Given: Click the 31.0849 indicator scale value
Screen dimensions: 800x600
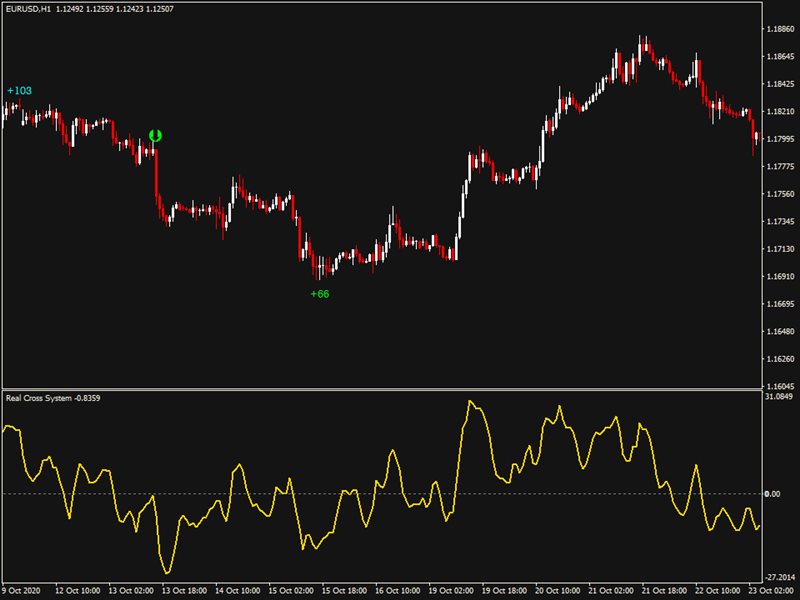Looking at the screenshot, I should tap(780, 398).
